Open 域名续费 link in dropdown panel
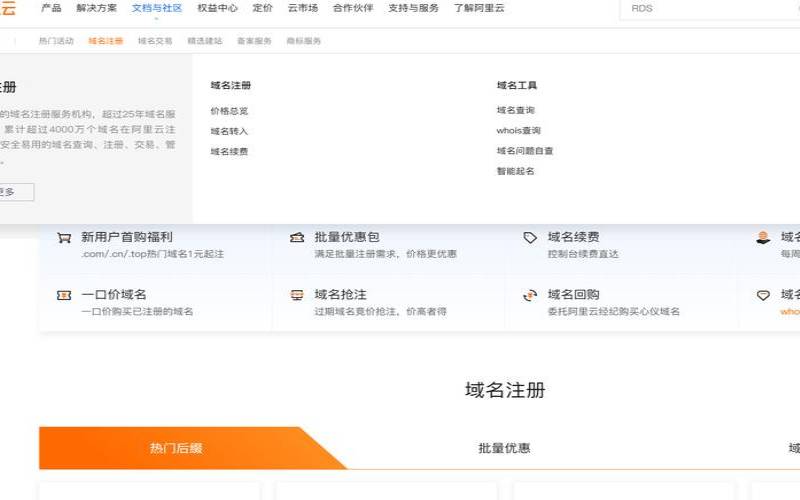800x500 pixels. click(229, 152)
